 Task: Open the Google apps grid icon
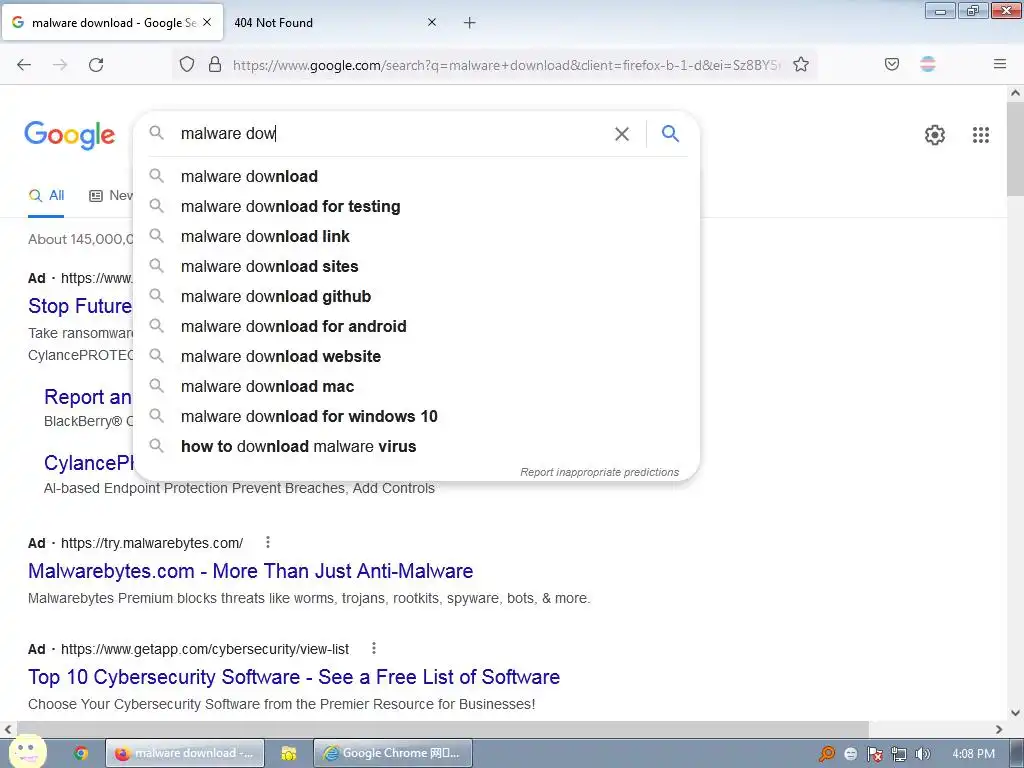coord(981,135)
